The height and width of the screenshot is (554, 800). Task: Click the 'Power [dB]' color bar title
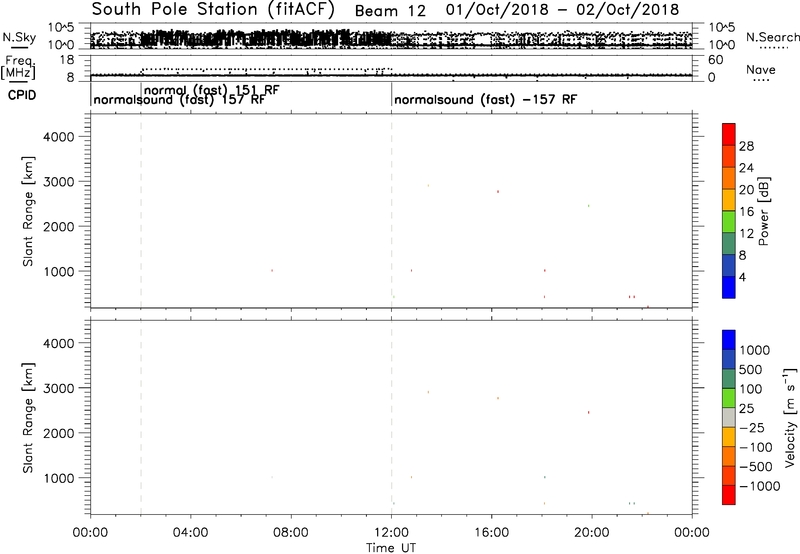[764, 211]
